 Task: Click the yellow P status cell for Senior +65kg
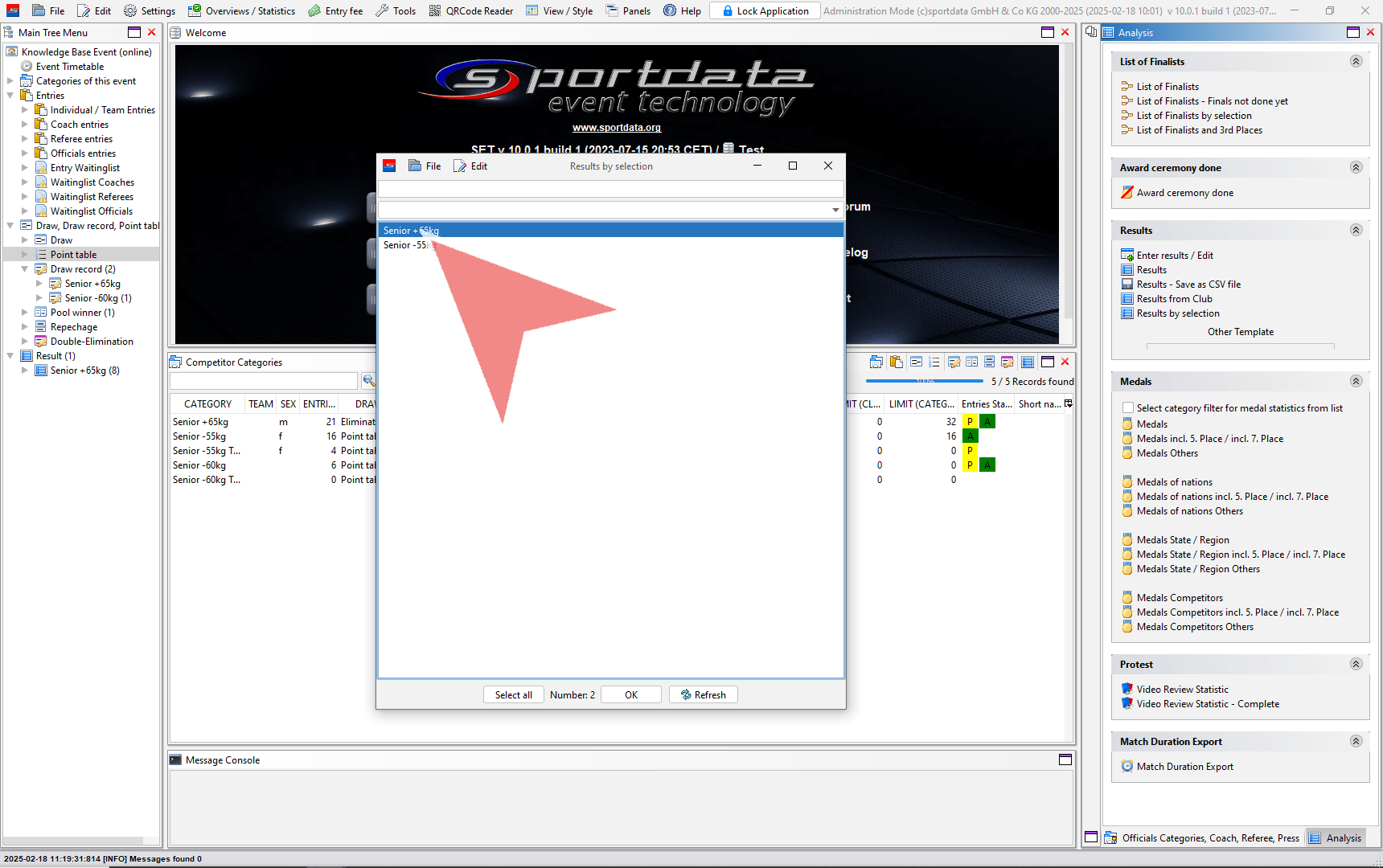(x=970, y=422)
